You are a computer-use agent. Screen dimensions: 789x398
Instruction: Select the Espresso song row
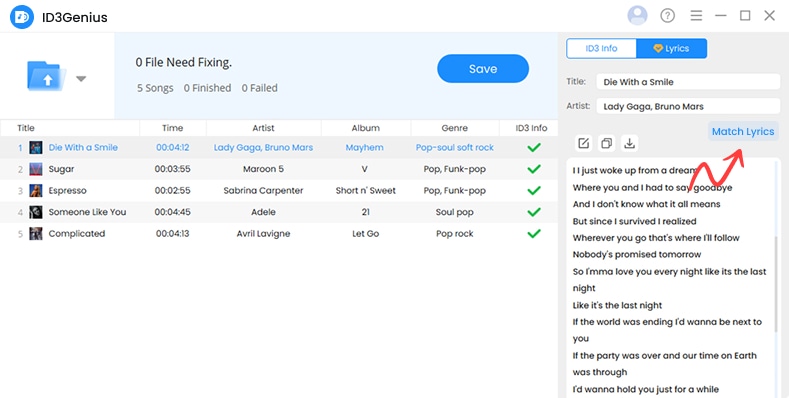279,191
